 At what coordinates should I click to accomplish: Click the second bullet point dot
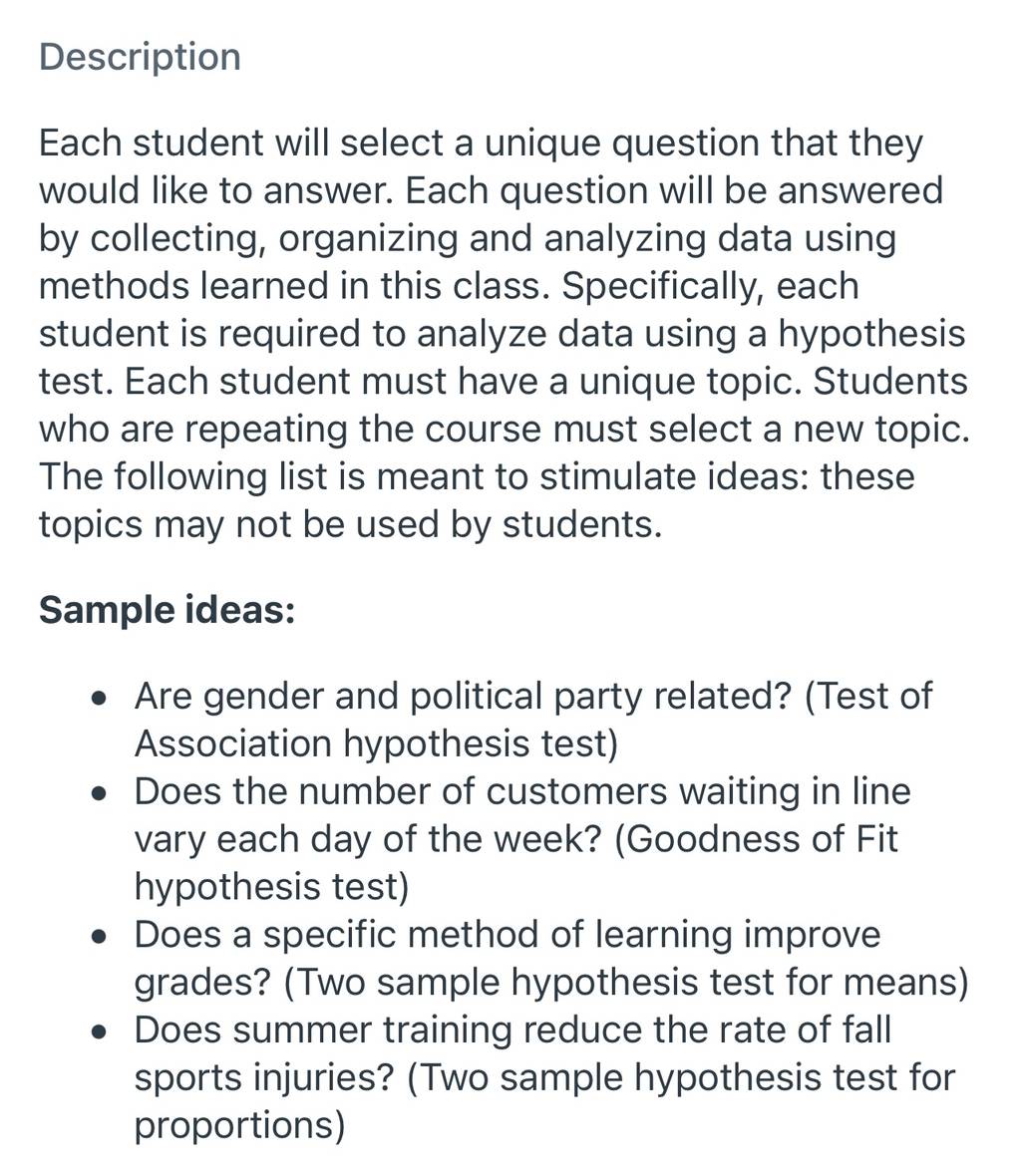(99, 793)
